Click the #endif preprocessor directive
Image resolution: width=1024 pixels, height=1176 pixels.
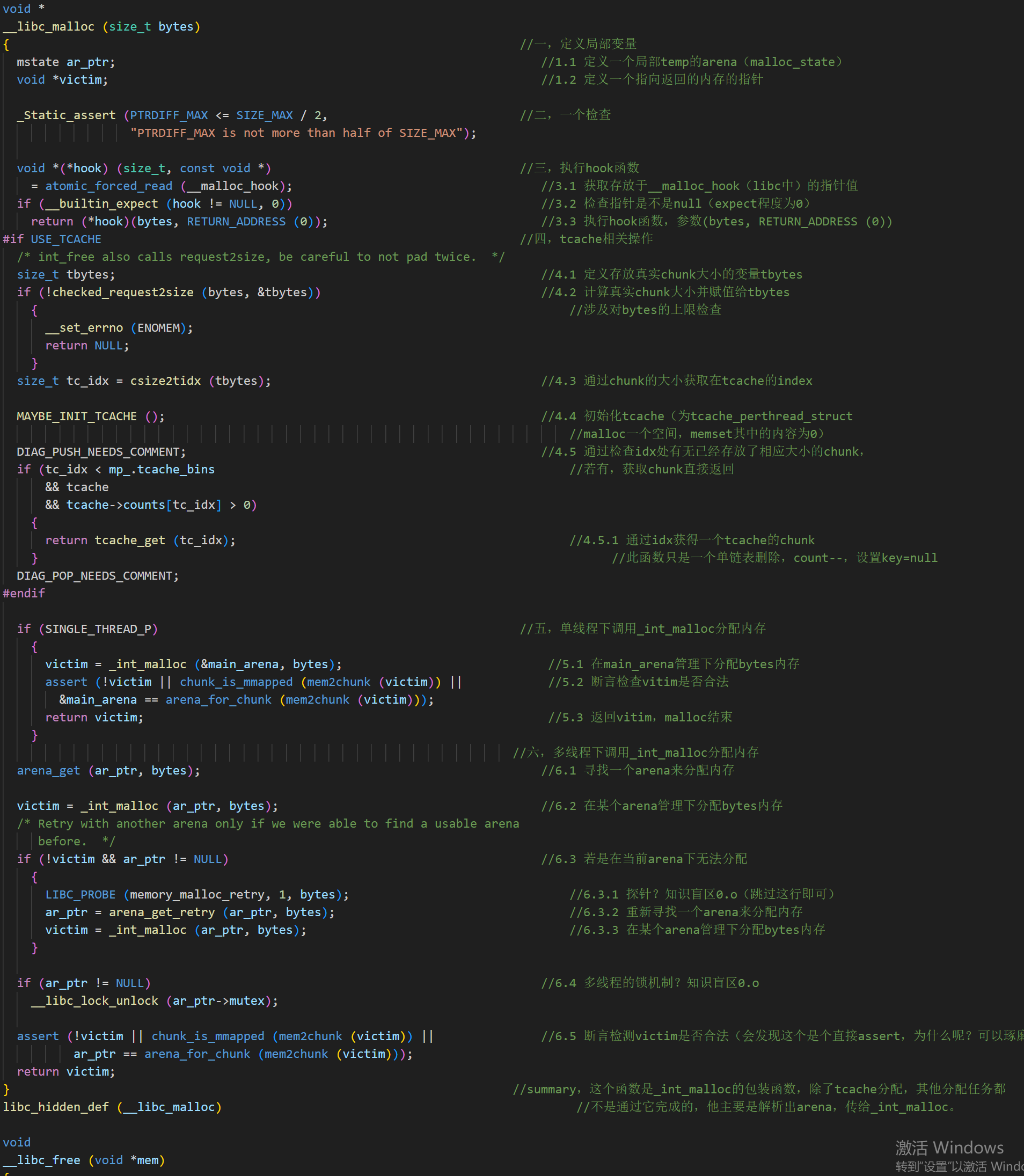24,594
